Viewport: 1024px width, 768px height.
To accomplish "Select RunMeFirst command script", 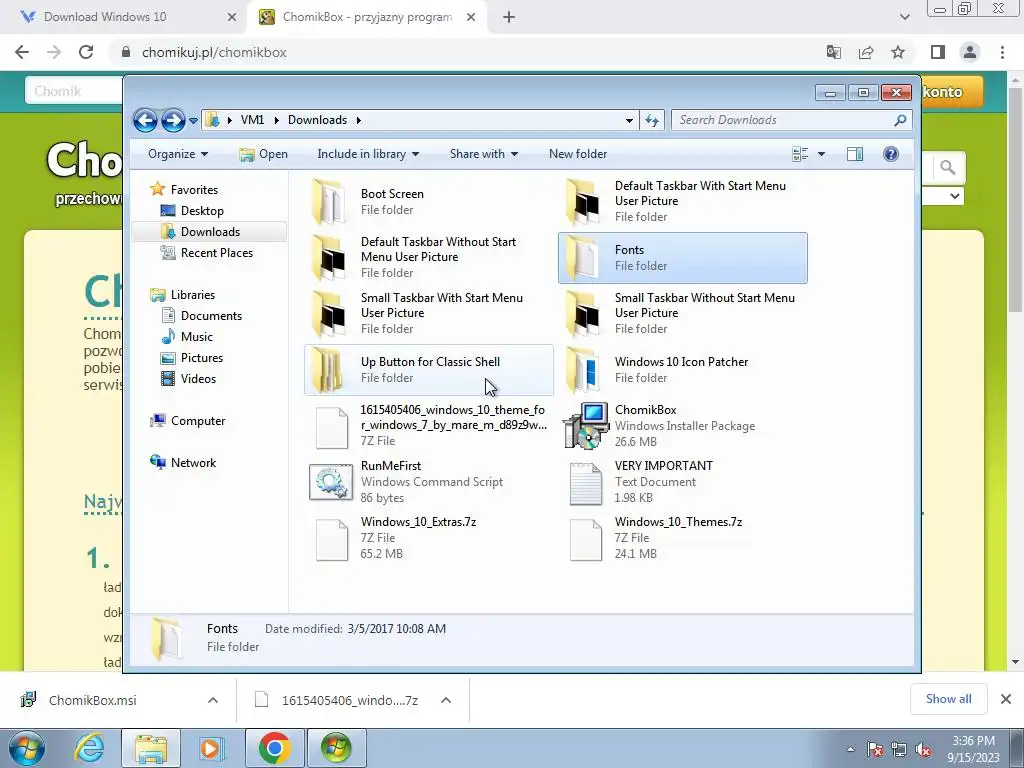I will click(429, 482).
